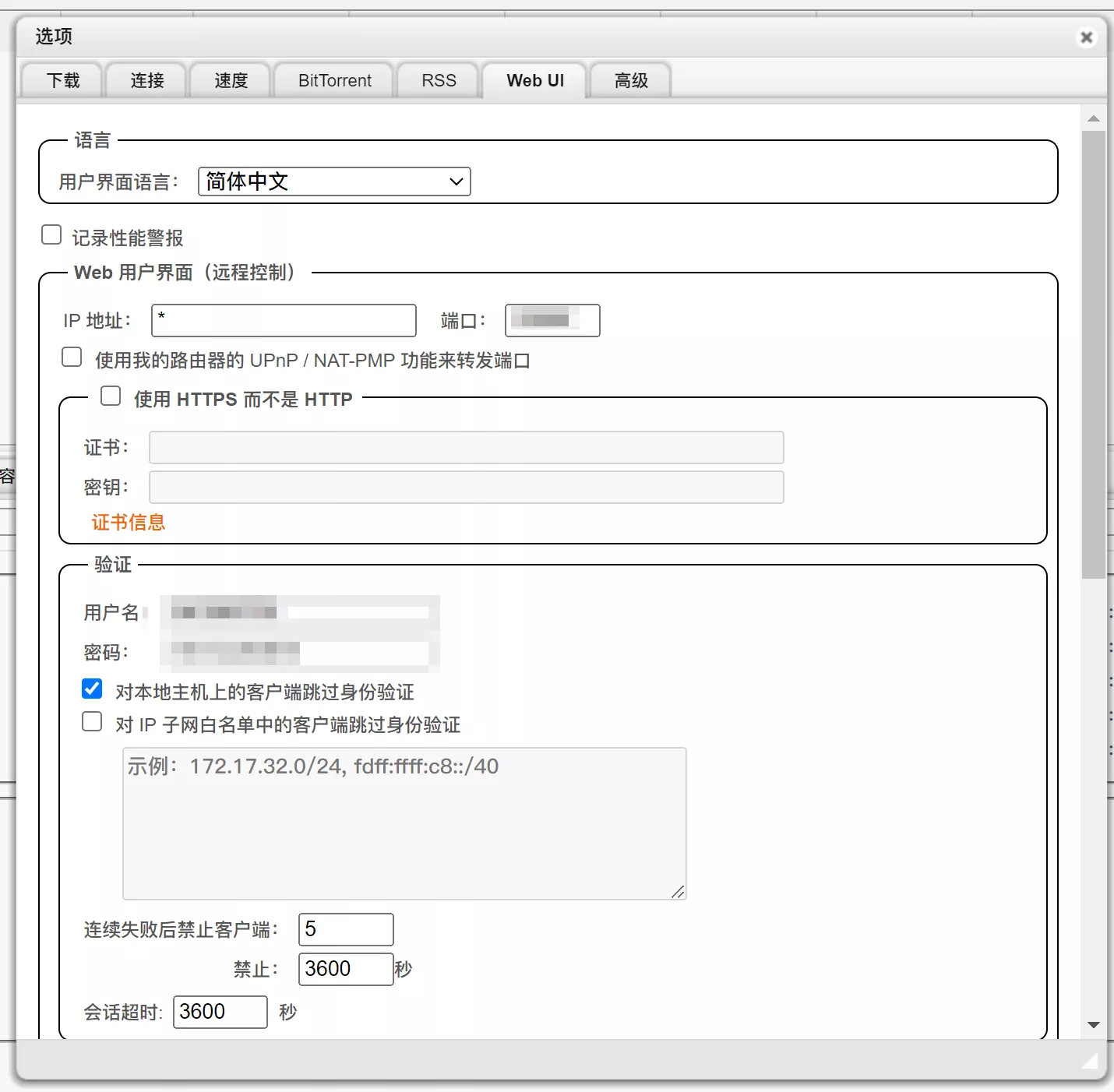Enable UPnP / NAT-PMP port forwarding
The image size is (1114, 1092).
tap(71, 356)
